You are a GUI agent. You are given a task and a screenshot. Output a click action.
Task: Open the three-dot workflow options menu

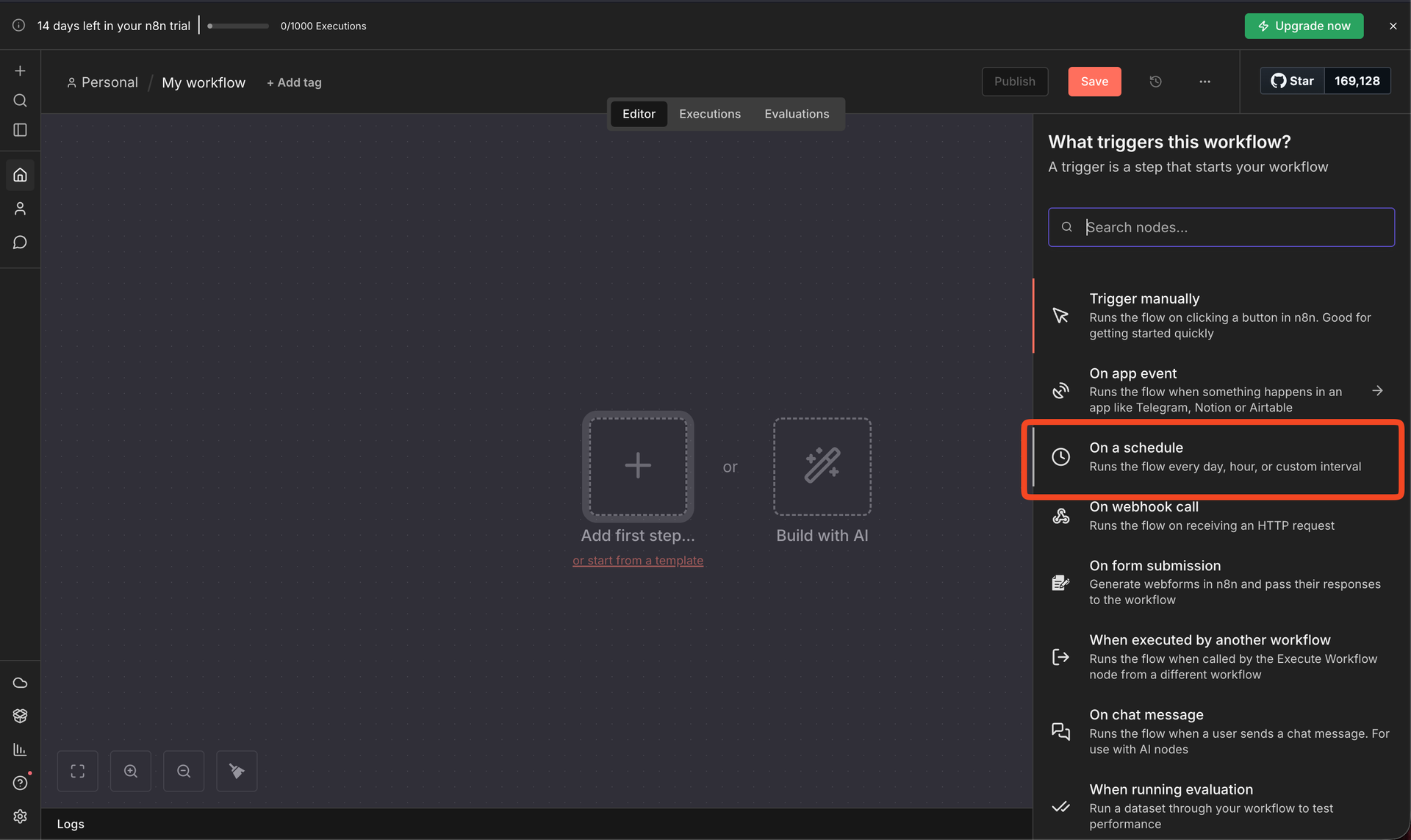point(1204,82)
